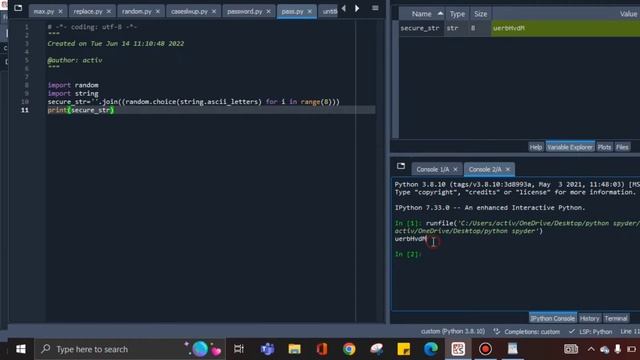
Task: Select the secure_str variable name cell
Action: click(420, 28)
